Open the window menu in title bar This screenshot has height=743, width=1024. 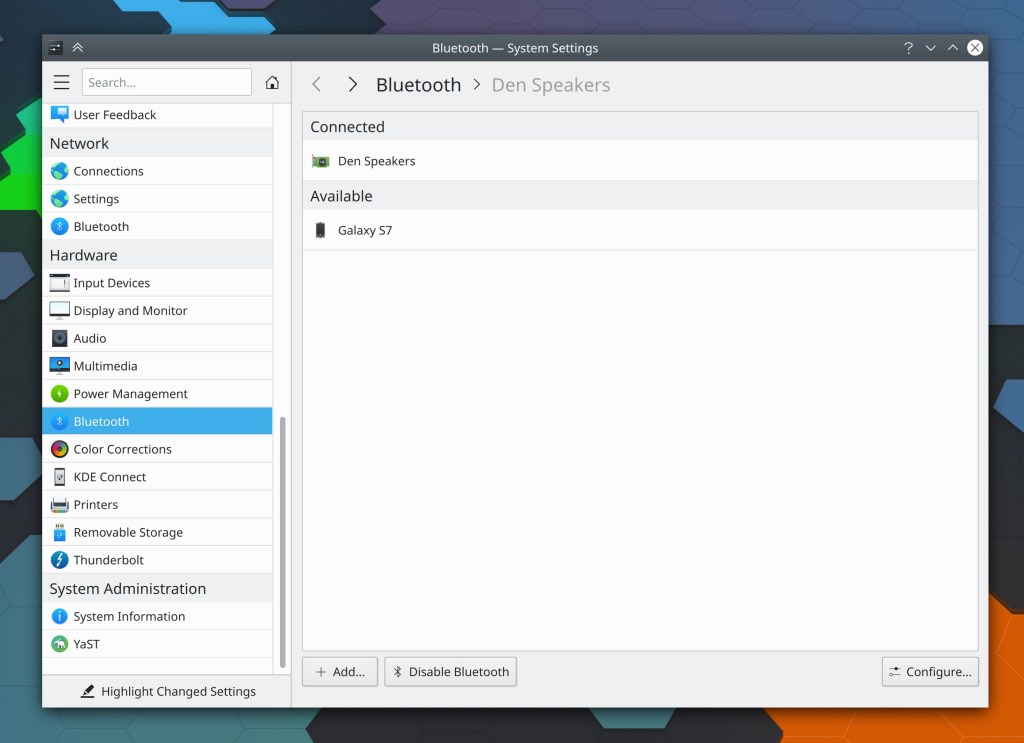pyautogui.click(x=56, y=48)
